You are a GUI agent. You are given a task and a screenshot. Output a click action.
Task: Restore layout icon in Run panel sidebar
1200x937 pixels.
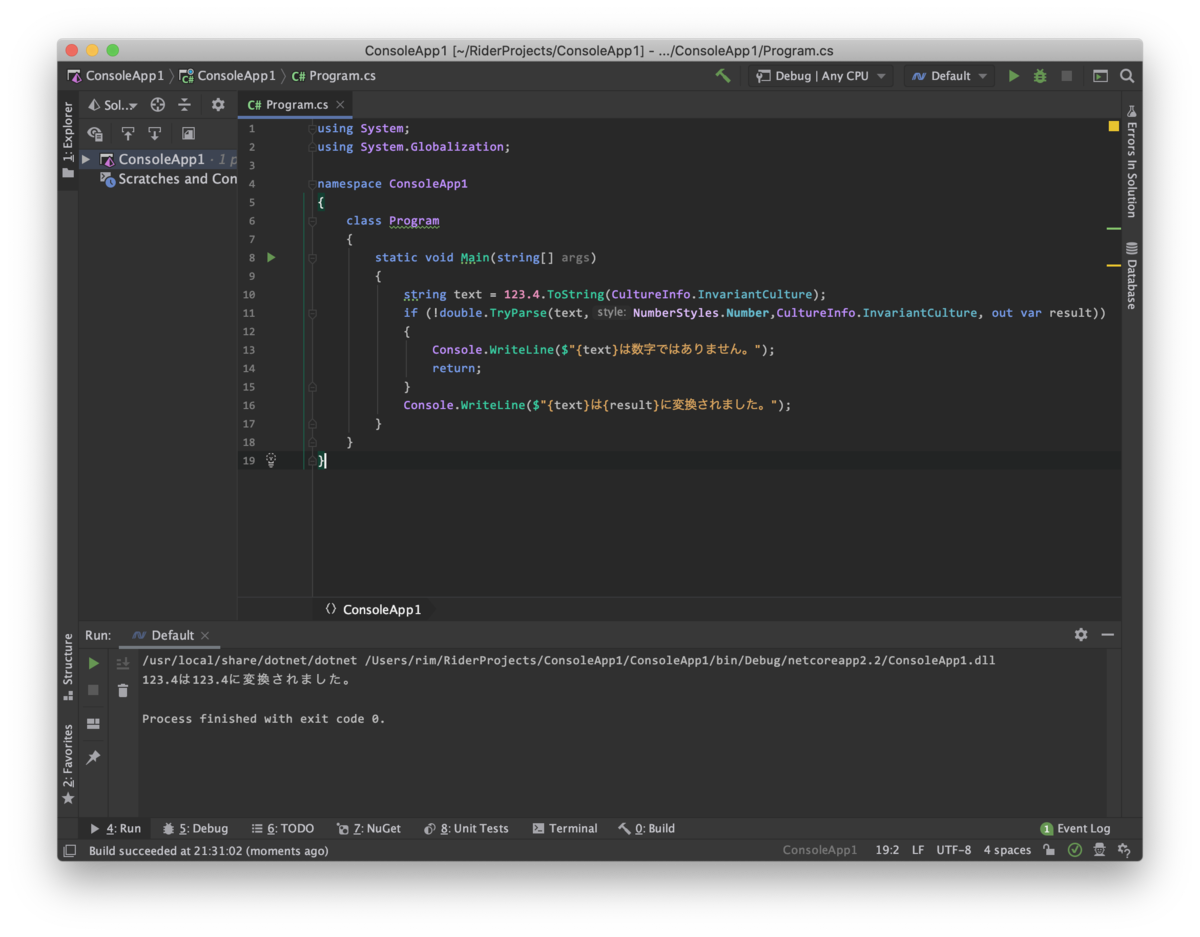point(93,724)
